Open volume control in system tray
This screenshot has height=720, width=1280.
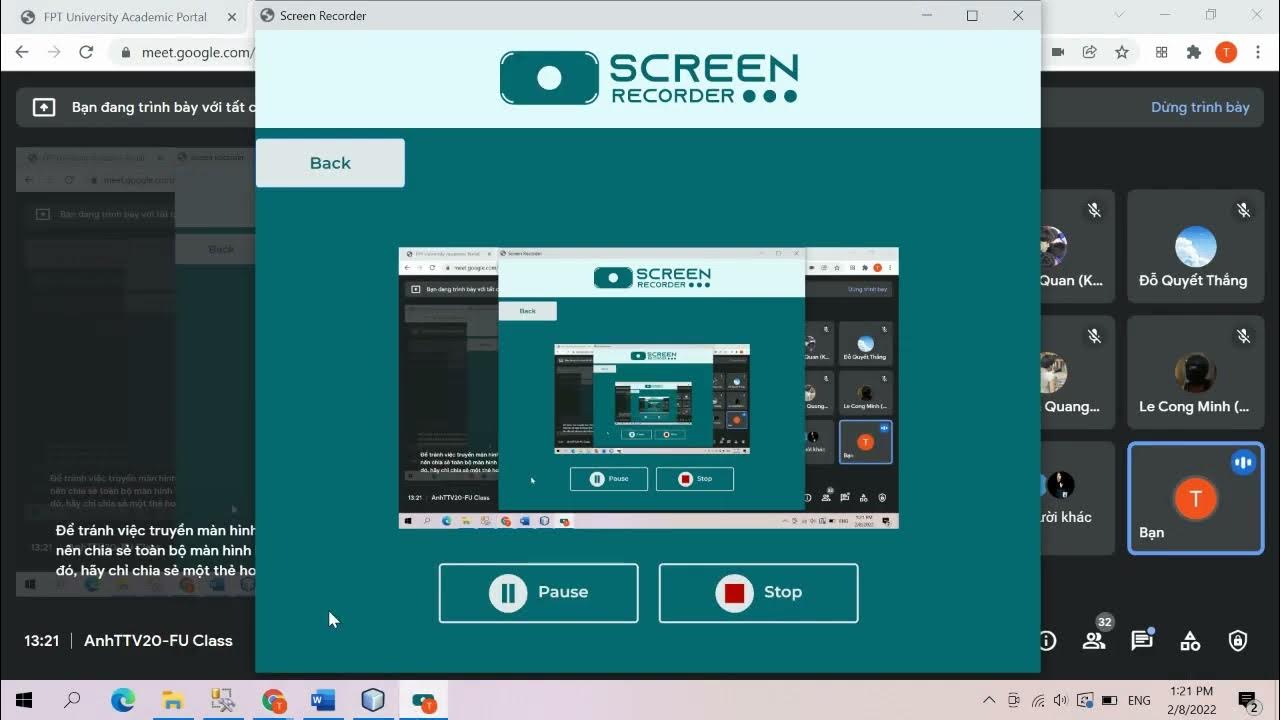1061,700
